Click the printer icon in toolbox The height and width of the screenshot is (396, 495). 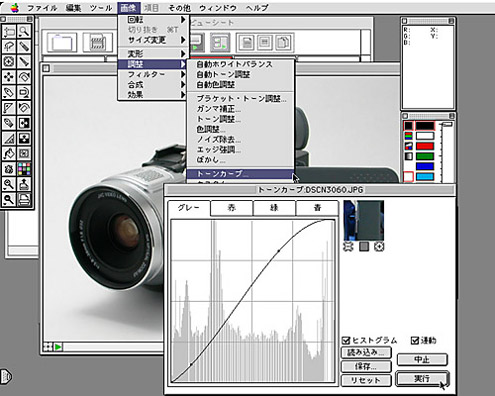pyautogui.click(x=24, y=200)
